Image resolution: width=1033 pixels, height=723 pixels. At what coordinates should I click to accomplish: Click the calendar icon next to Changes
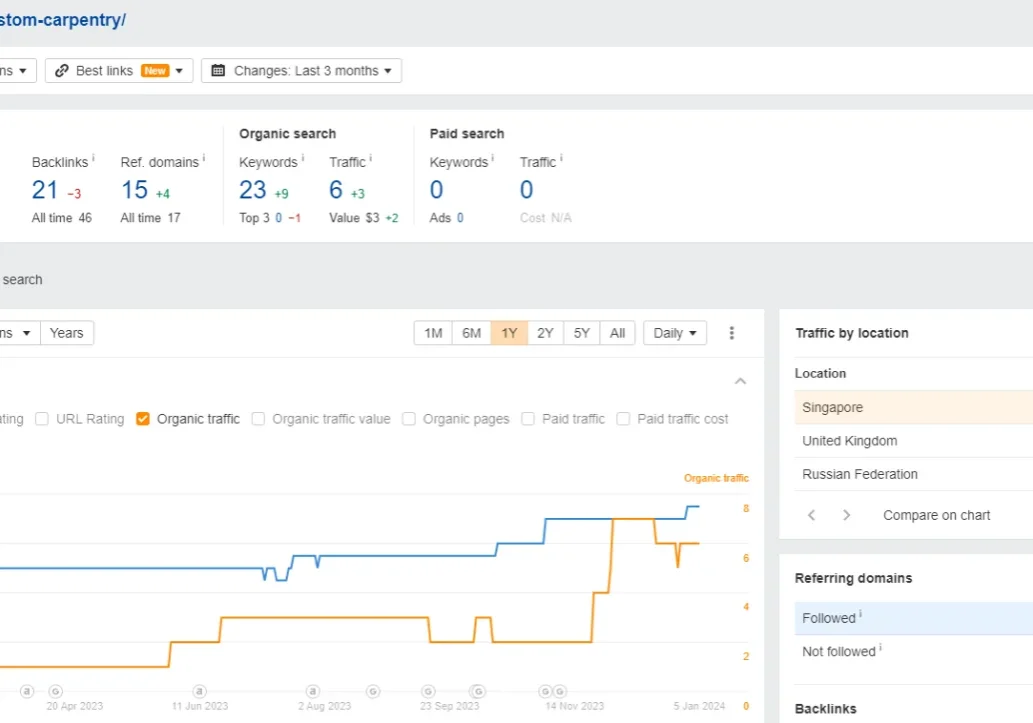pos(218,71)
